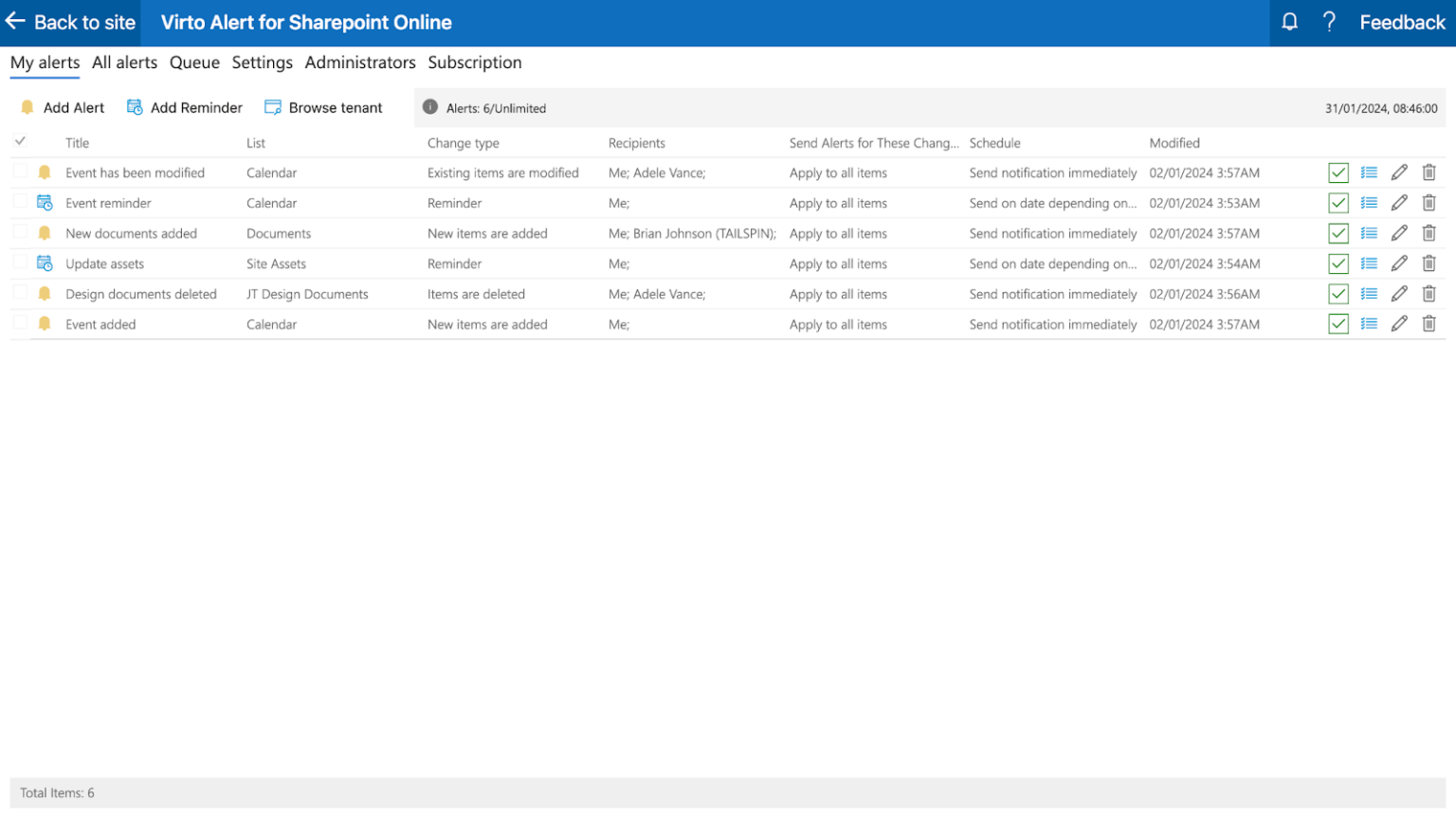This screenshot has width=1456, height=818.
Task: Open the Feedback link
Action: coord(1402,22)
